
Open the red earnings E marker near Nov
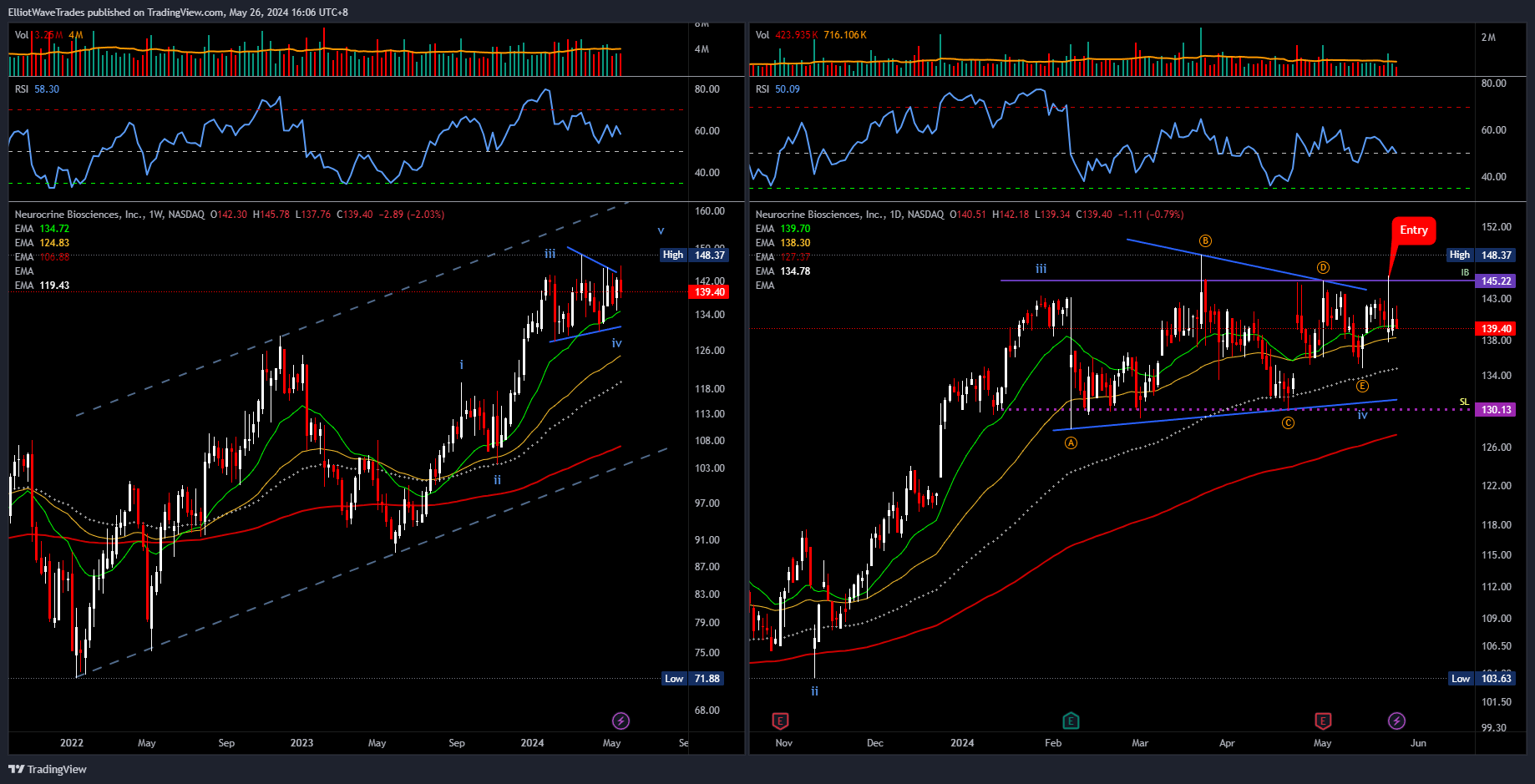point(781,721)
